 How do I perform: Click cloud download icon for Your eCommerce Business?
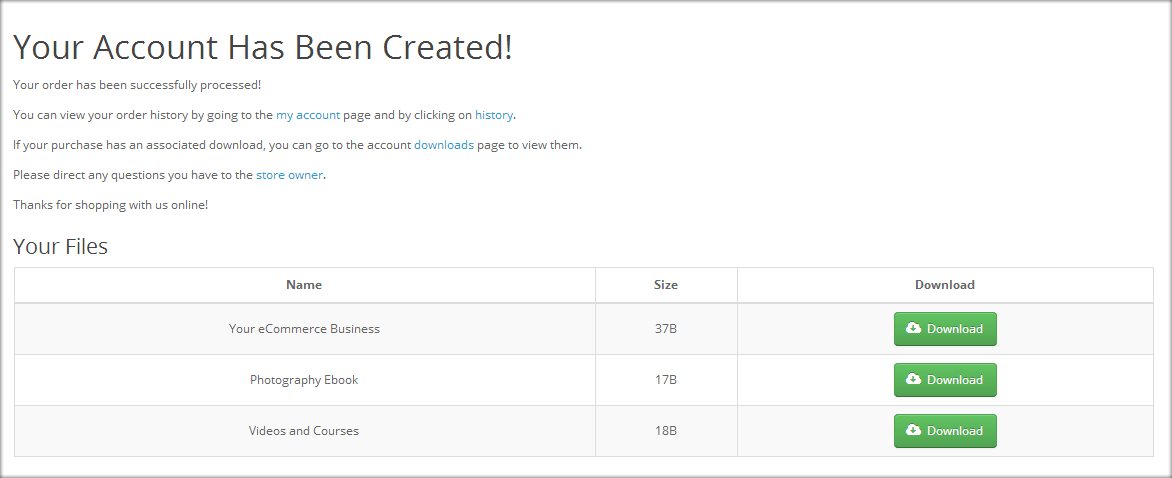point(913,328)
